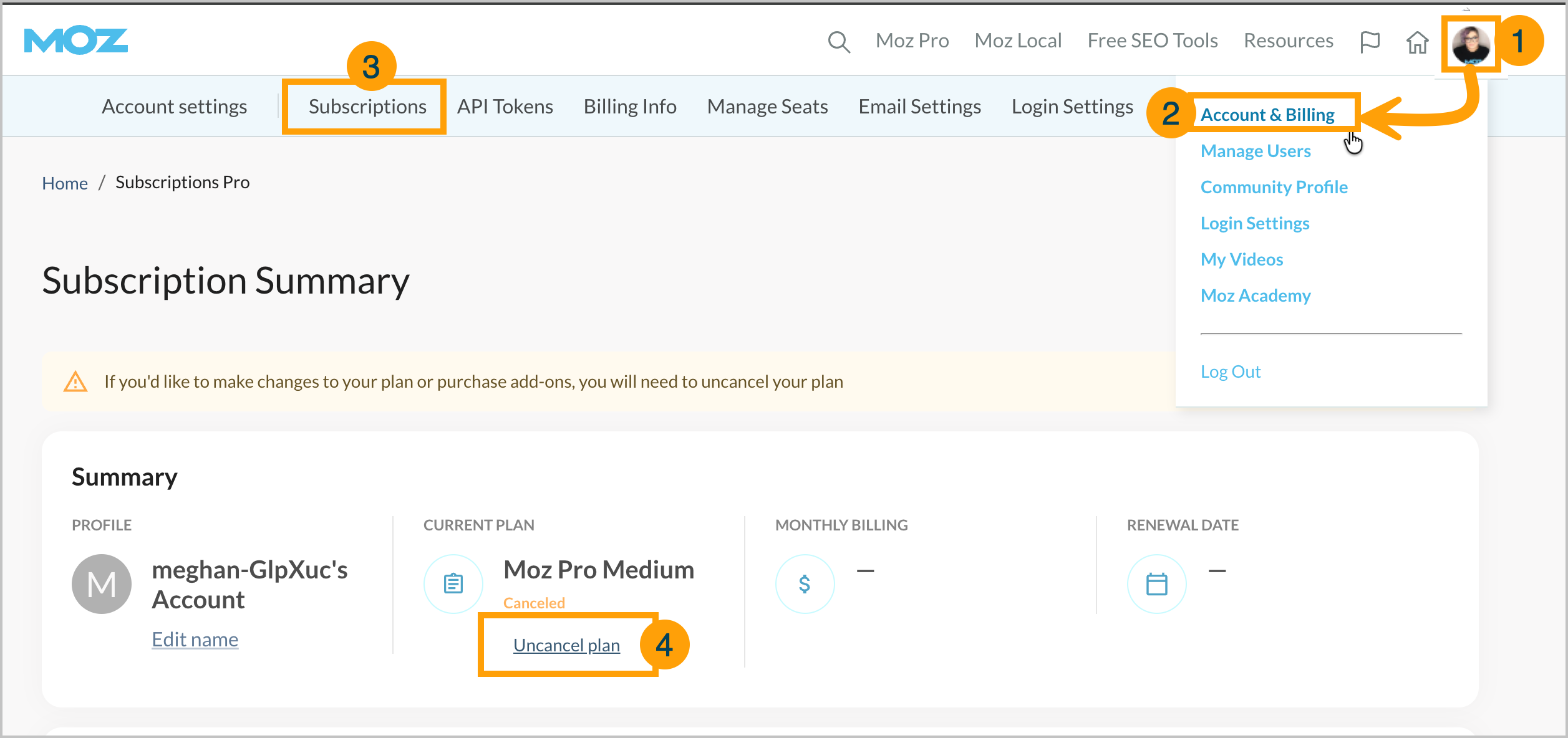Viewport: 1568px width, 738px height.
Task: Select My Videos in dropdown
Action: pyautogui.click(x=1242, y=259)
